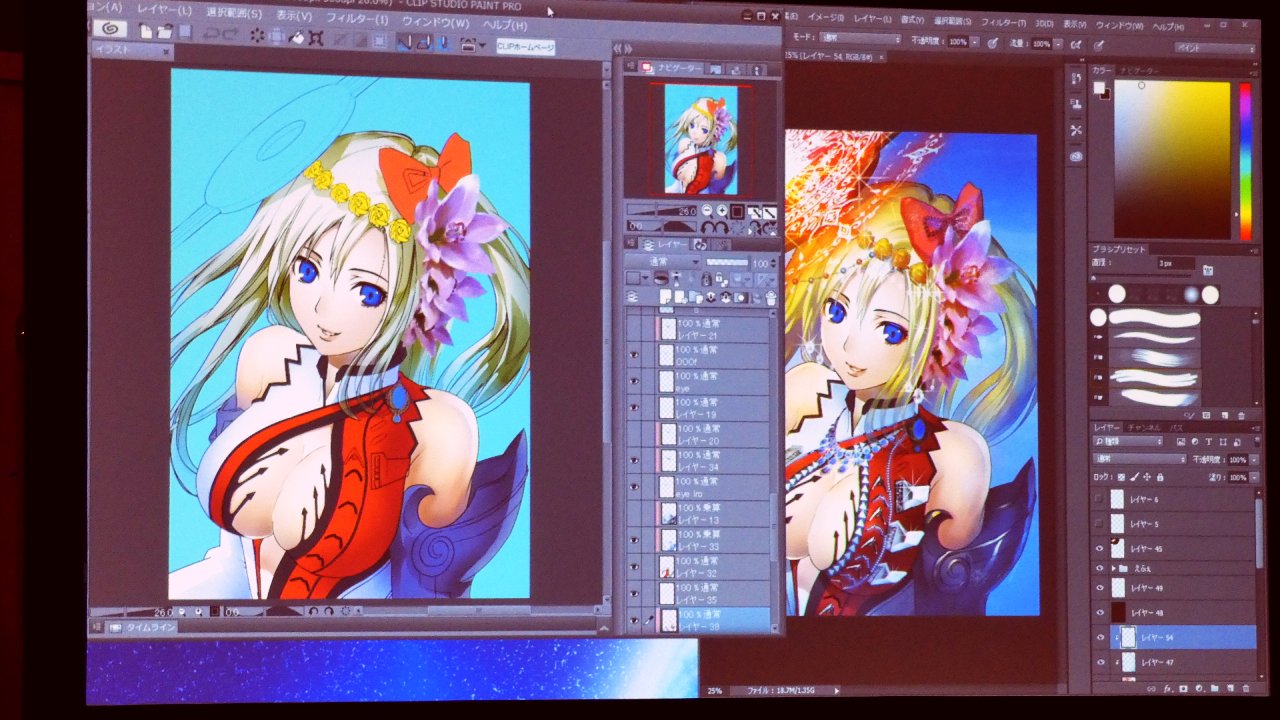Toggle visibility of レイヤー 33

[x=634, y=540]
